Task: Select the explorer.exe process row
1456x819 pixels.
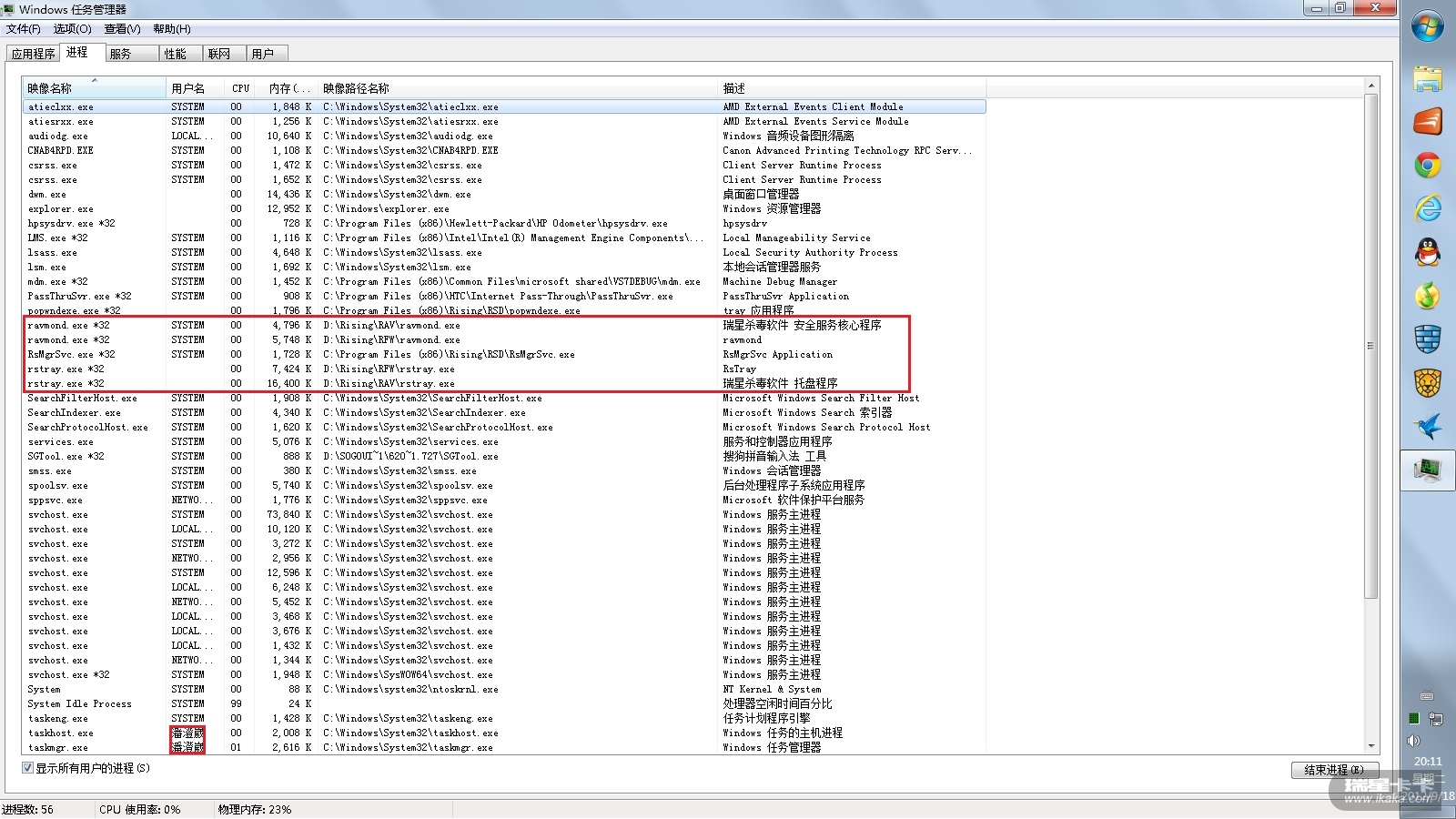Action: [504, 208]
